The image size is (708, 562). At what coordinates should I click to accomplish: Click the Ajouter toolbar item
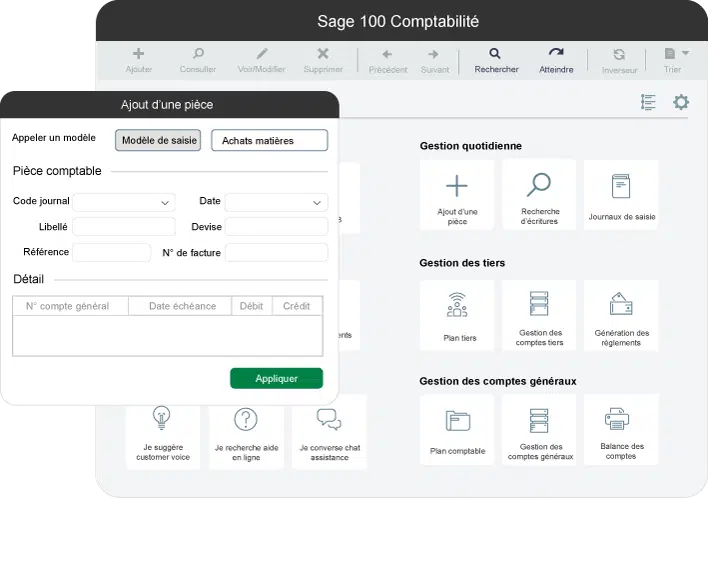pos(138,59)
